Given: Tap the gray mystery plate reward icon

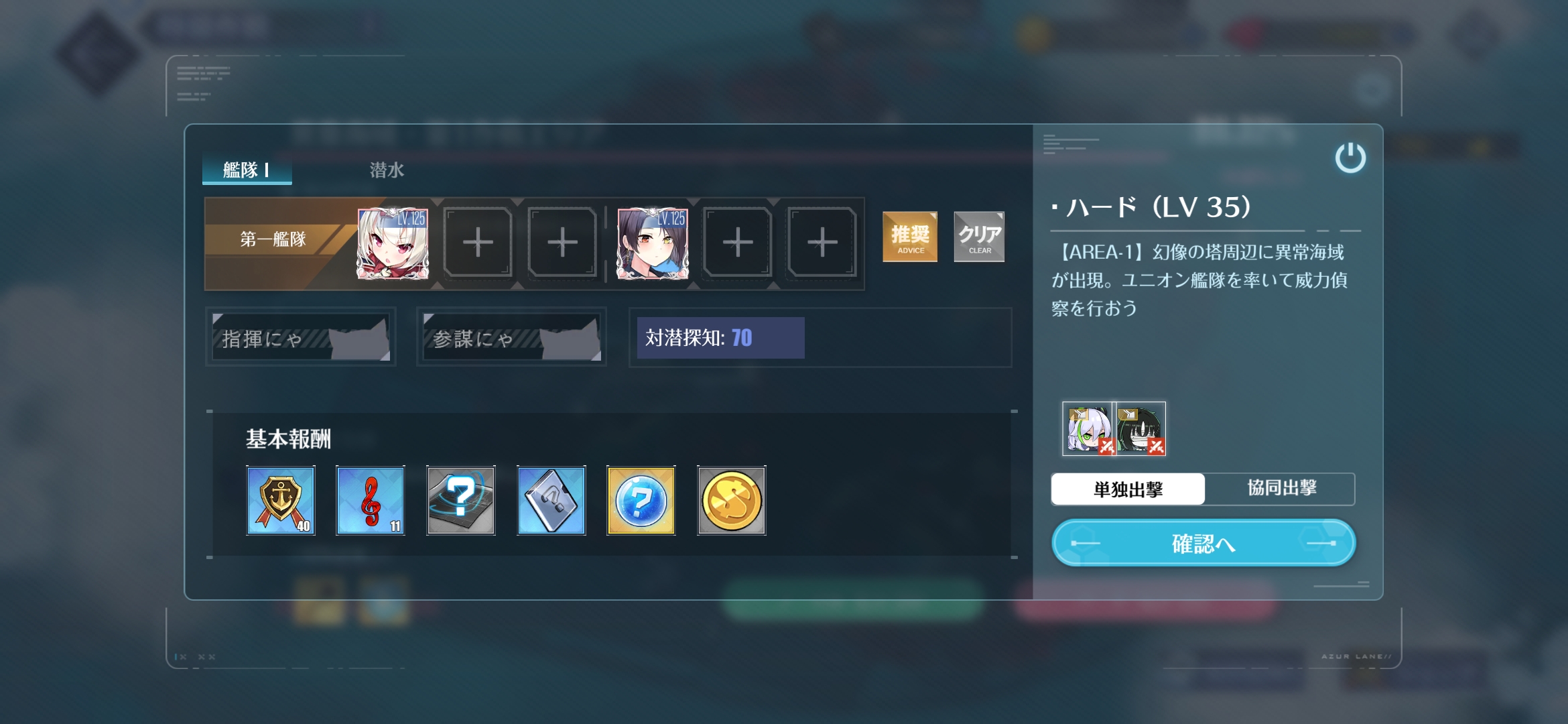Looking at the screenshot, I should click(x=461, y=500).
